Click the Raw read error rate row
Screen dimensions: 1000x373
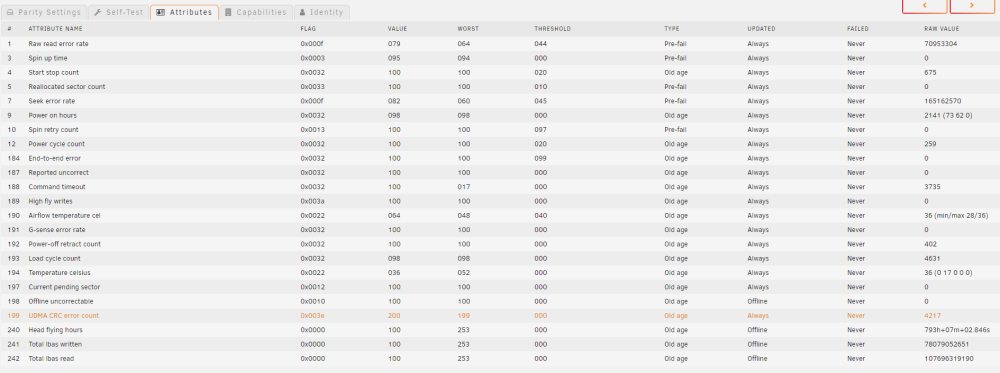(x=500, y=44)
